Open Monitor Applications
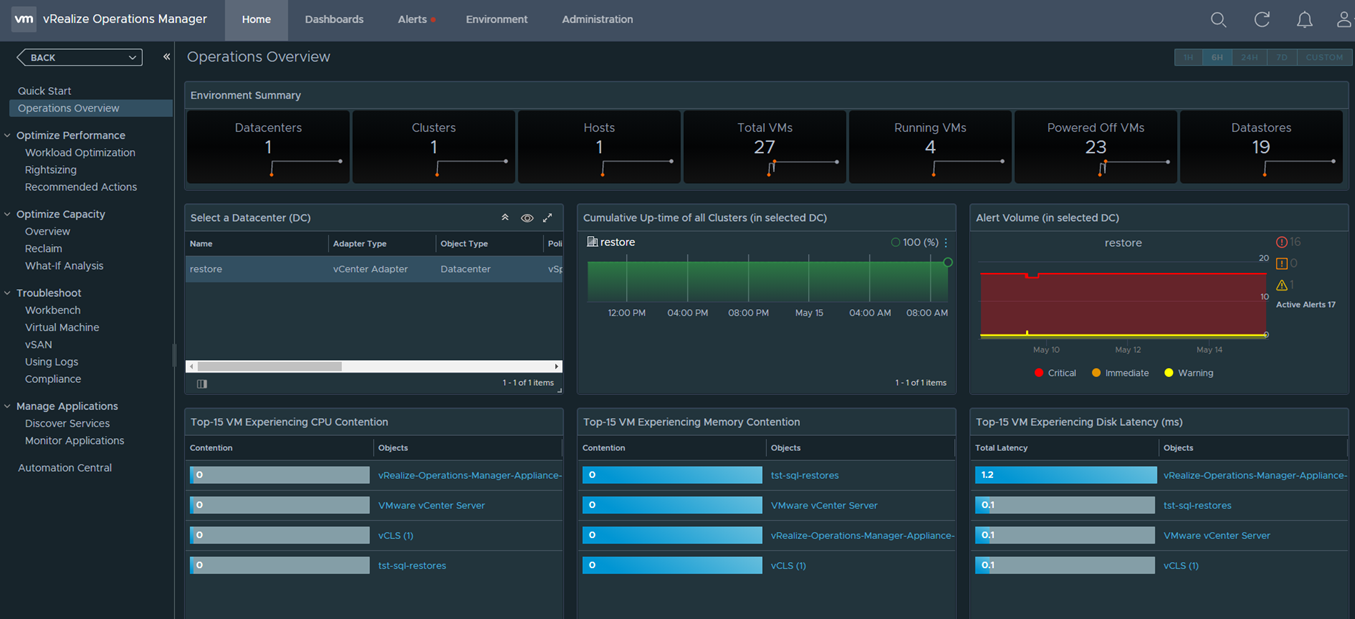The image size is (1355, 619). coord(75,441)
